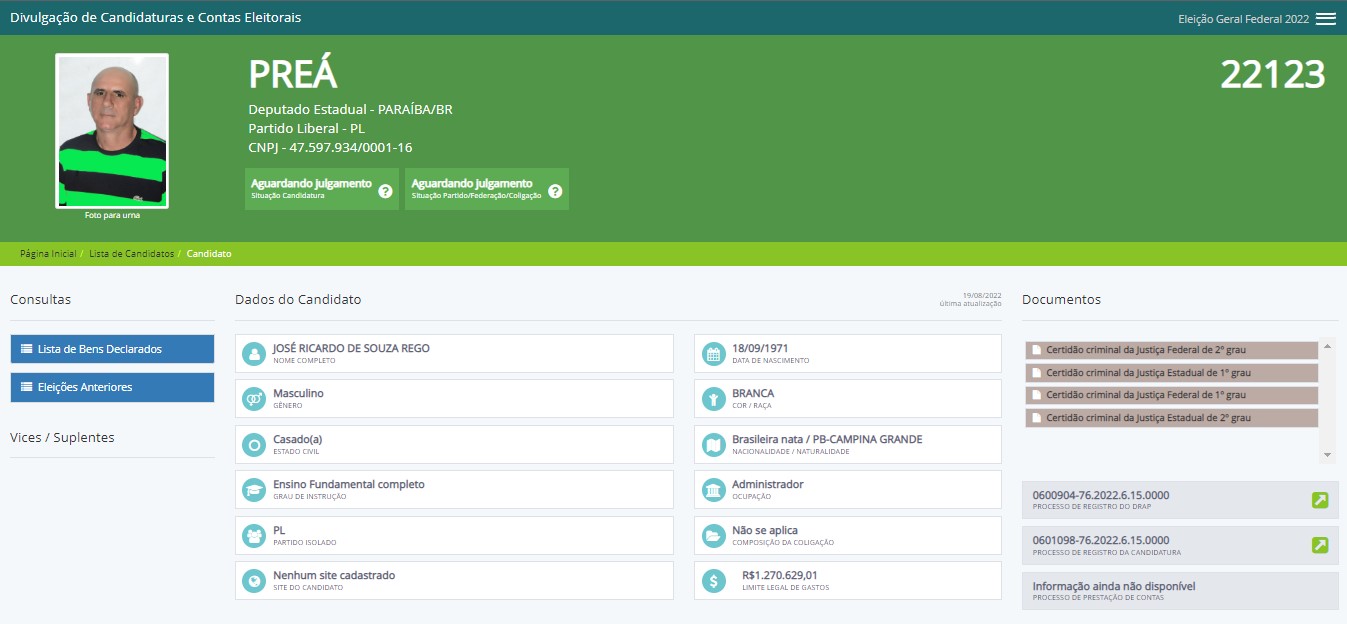Click the calendar icon for birth date
Viewport: 1347px width, 624px height.
(713, 353)
